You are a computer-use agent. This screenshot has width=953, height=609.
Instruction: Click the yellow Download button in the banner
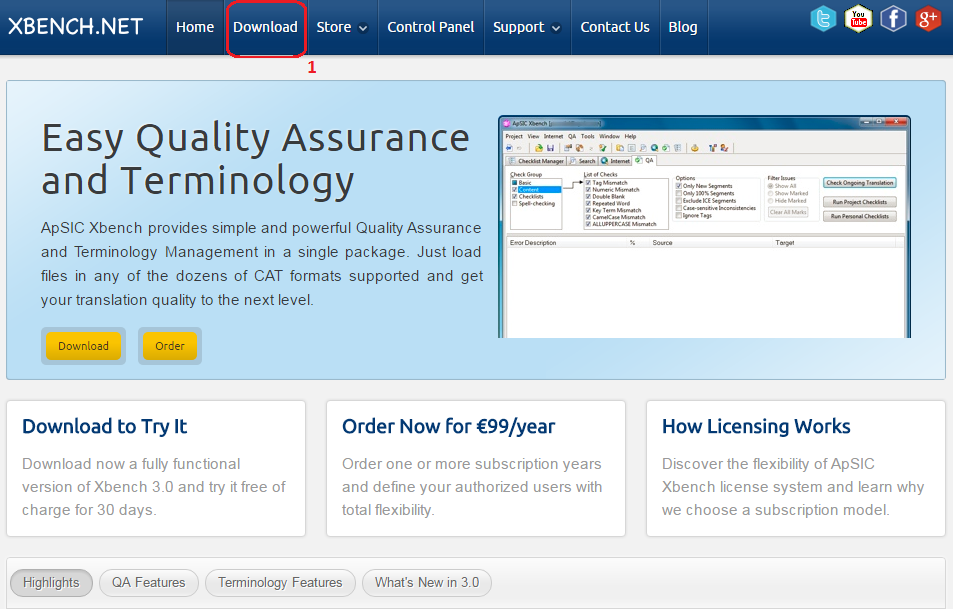click(83, 346)
